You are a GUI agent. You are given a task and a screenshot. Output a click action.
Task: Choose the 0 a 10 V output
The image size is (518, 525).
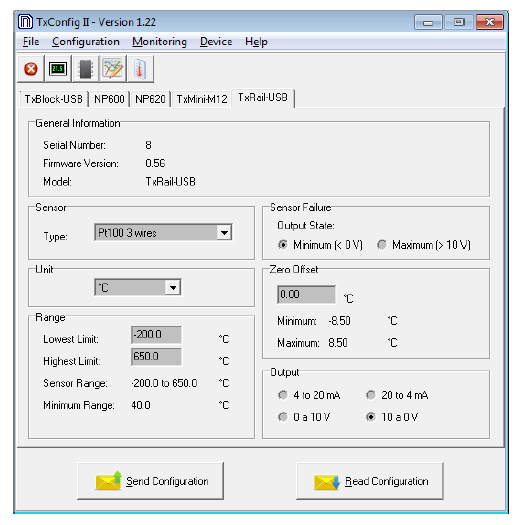point(304,417)
